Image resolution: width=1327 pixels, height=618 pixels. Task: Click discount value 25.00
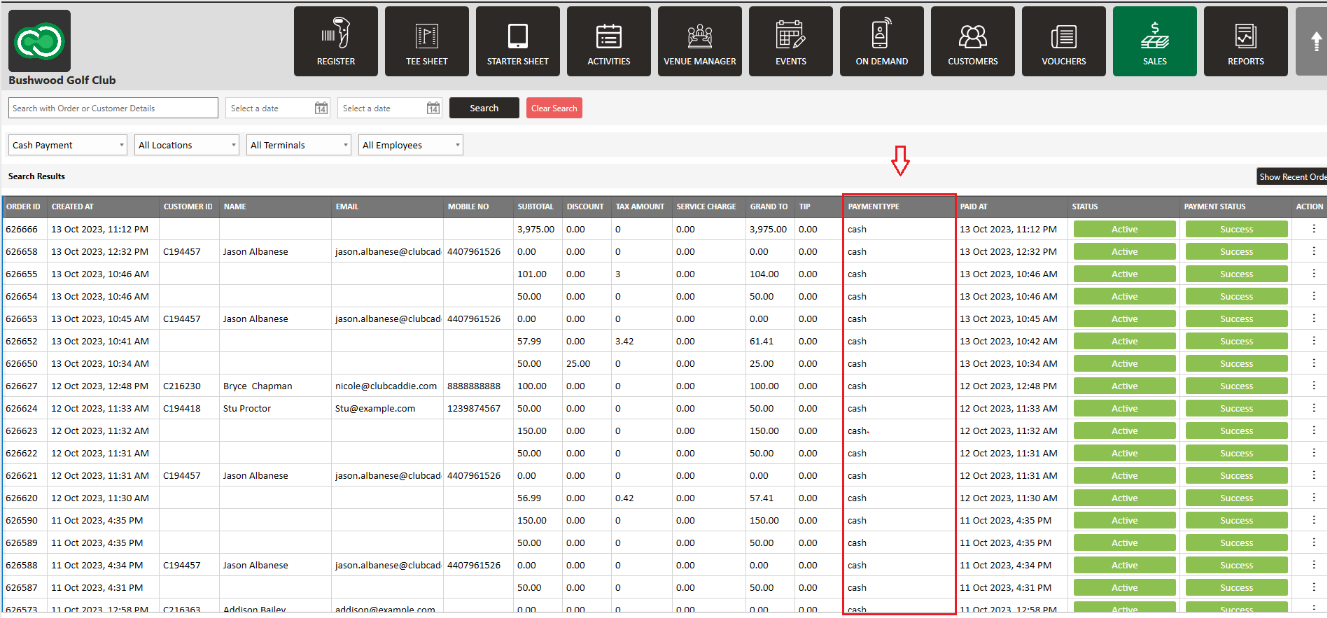578,363
